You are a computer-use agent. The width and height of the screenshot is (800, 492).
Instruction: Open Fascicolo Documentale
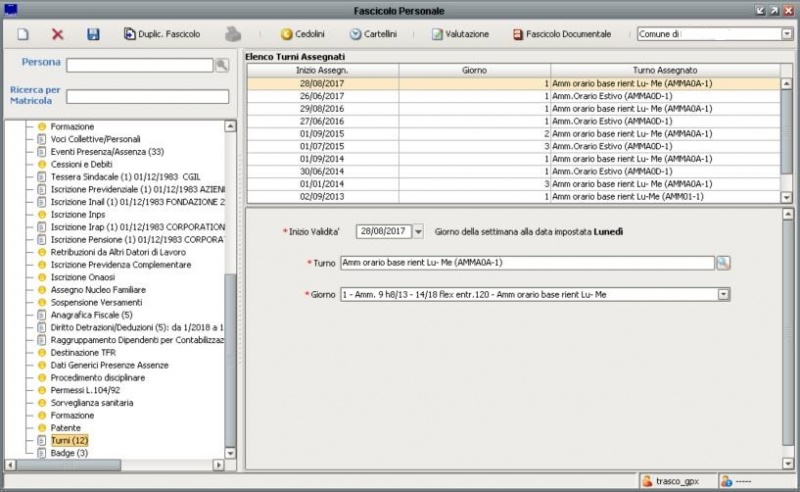pos(561,34)
